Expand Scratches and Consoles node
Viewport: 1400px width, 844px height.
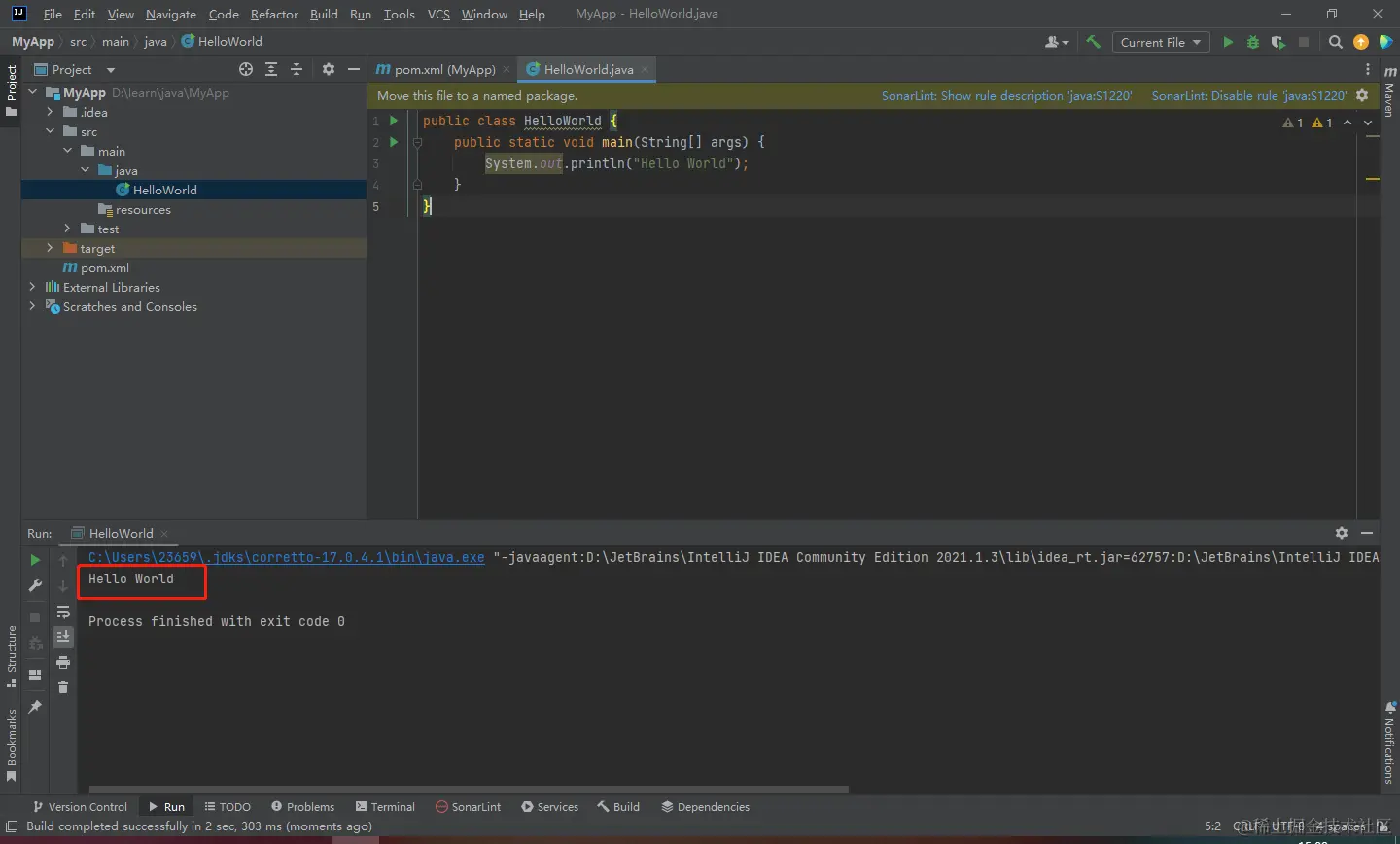tap(32, 306)
